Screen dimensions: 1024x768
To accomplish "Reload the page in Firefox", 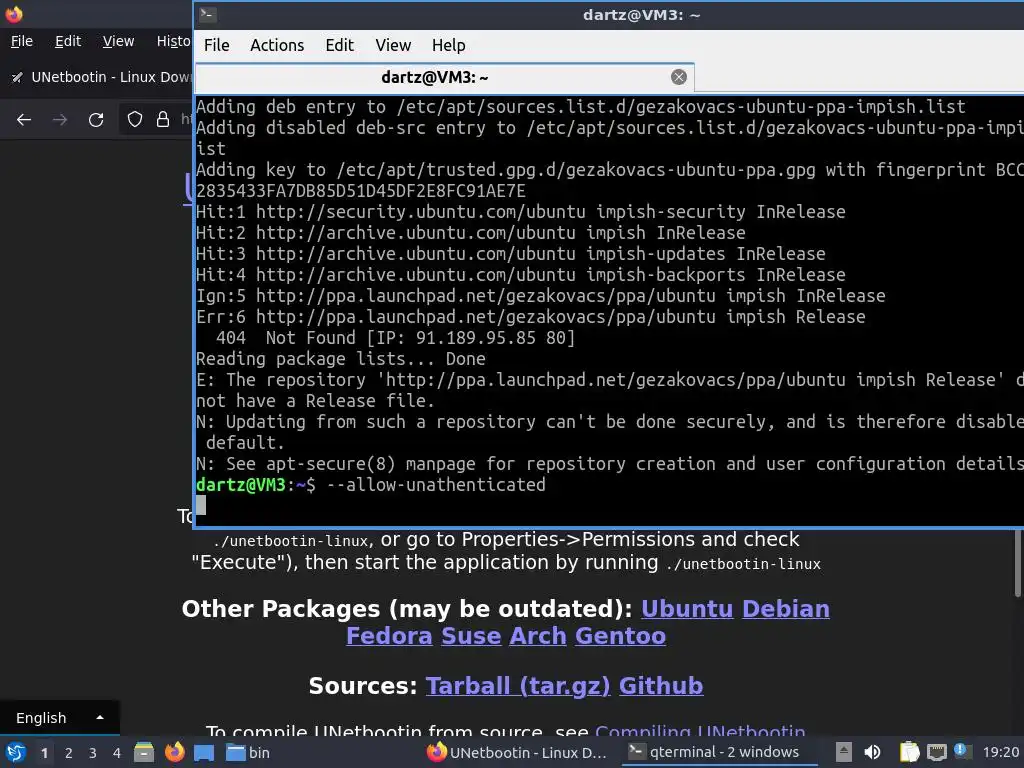I will (x=96, y=120).
